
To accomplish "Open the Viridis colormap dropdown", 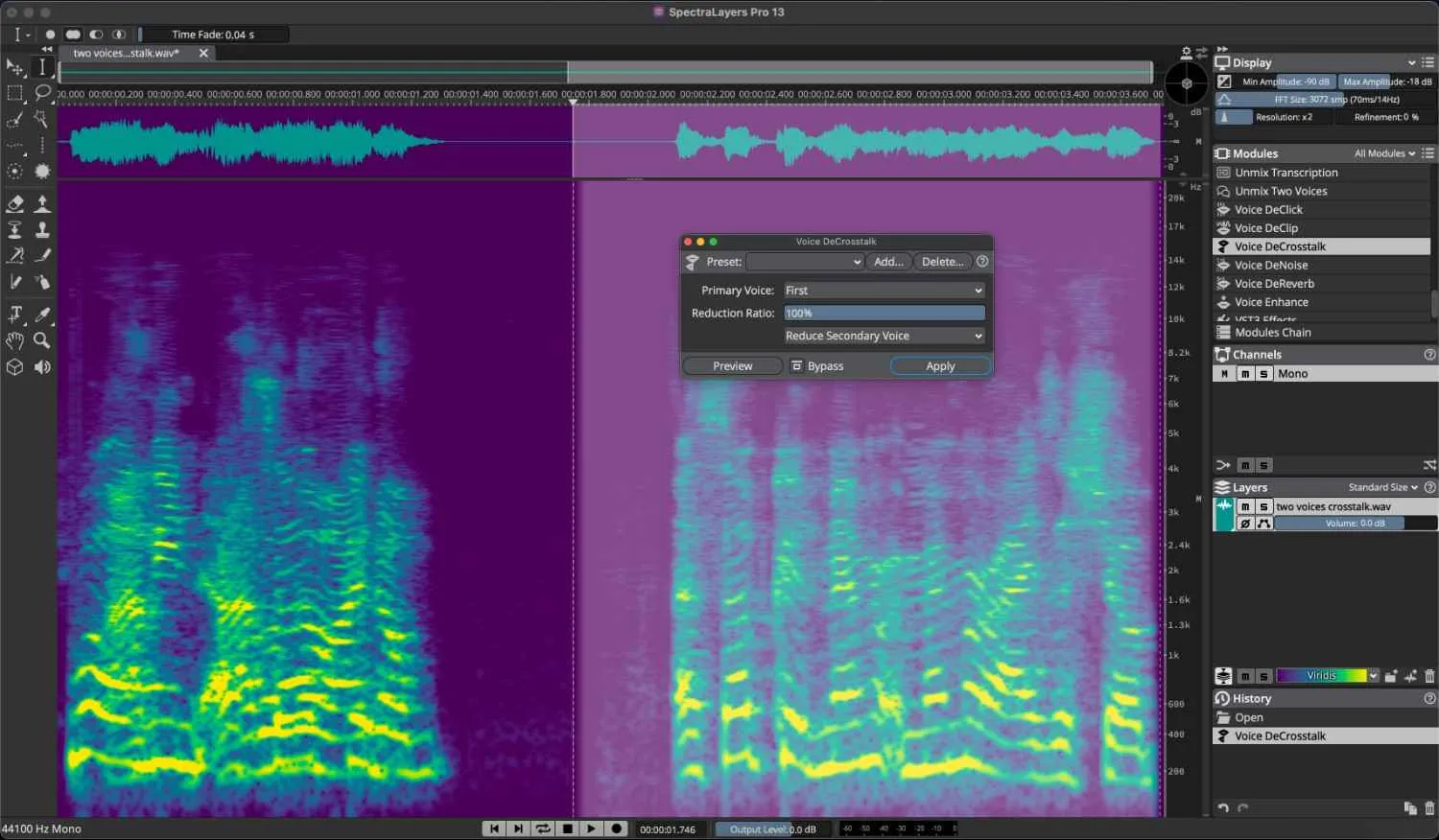I will coord(1328,676).
